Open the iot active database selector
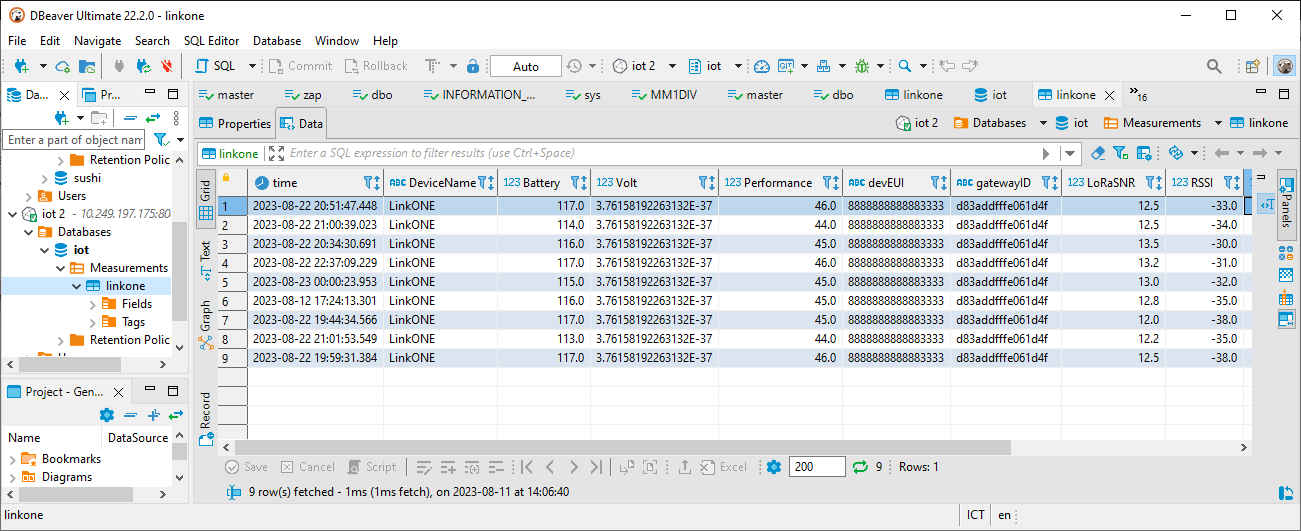 705,66
